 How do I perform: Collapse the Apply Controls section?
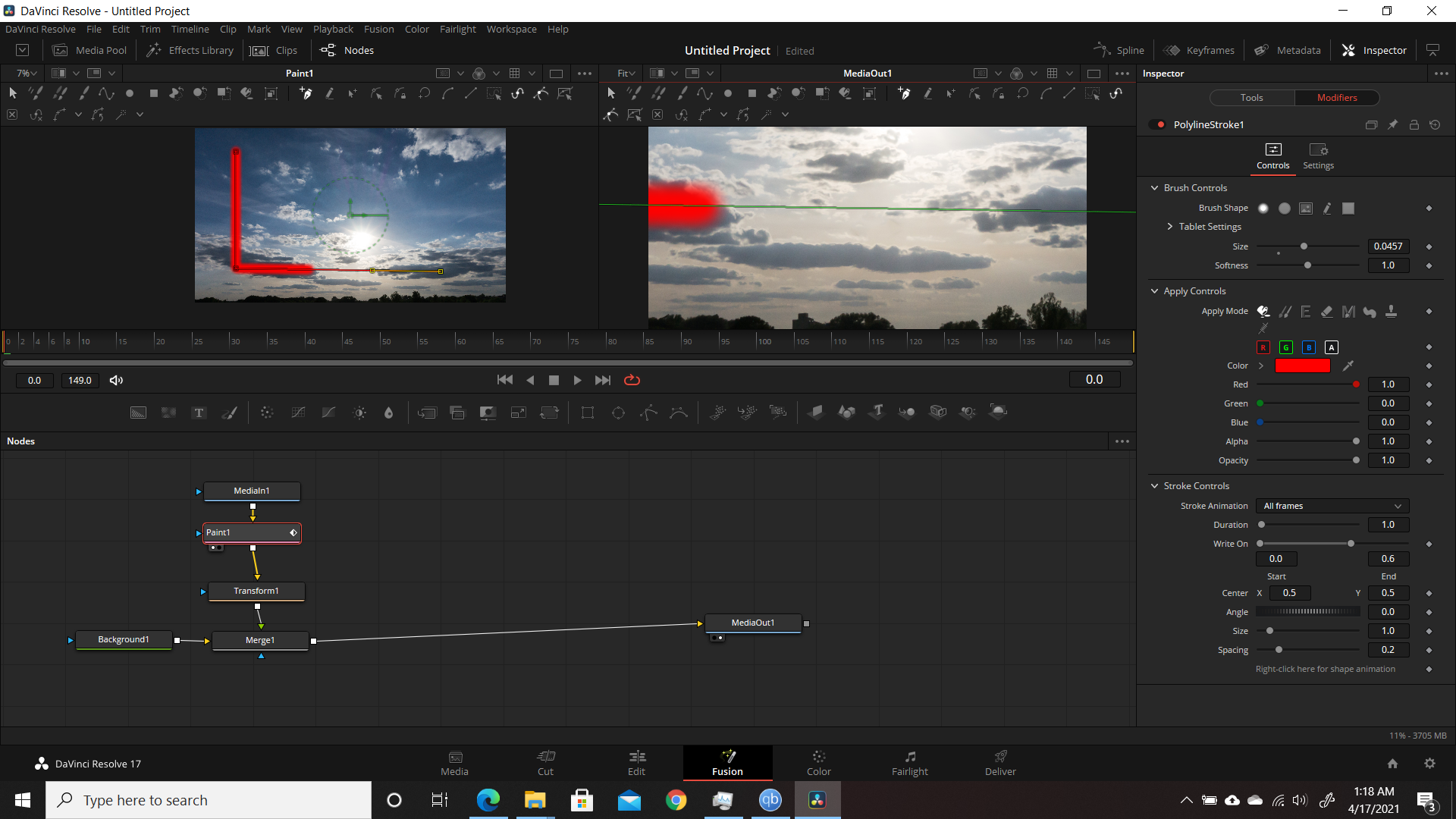point(1155,291)
